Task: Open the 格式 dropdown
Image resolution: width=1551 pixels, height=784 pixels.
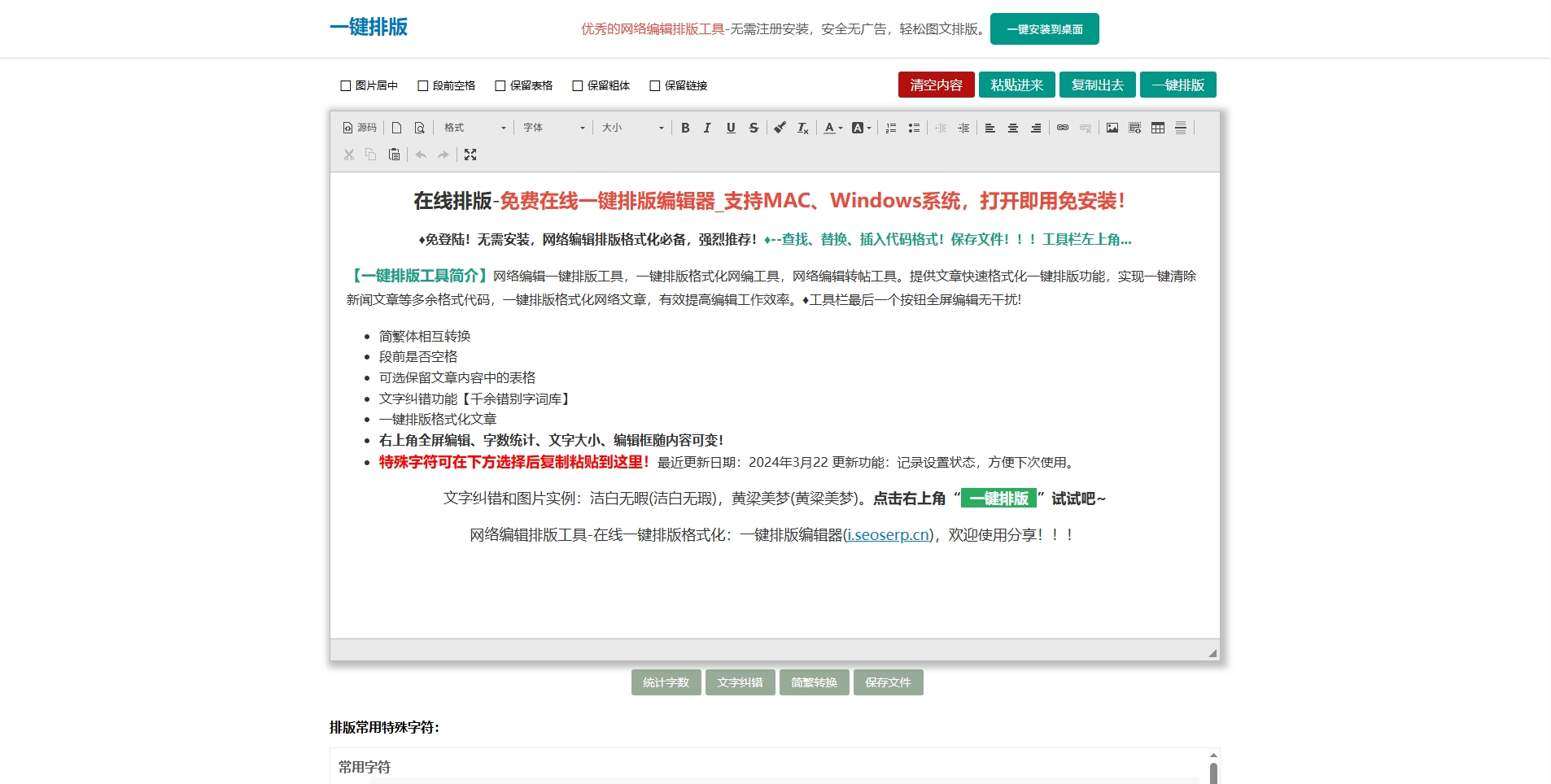Action: pos(475,128)
